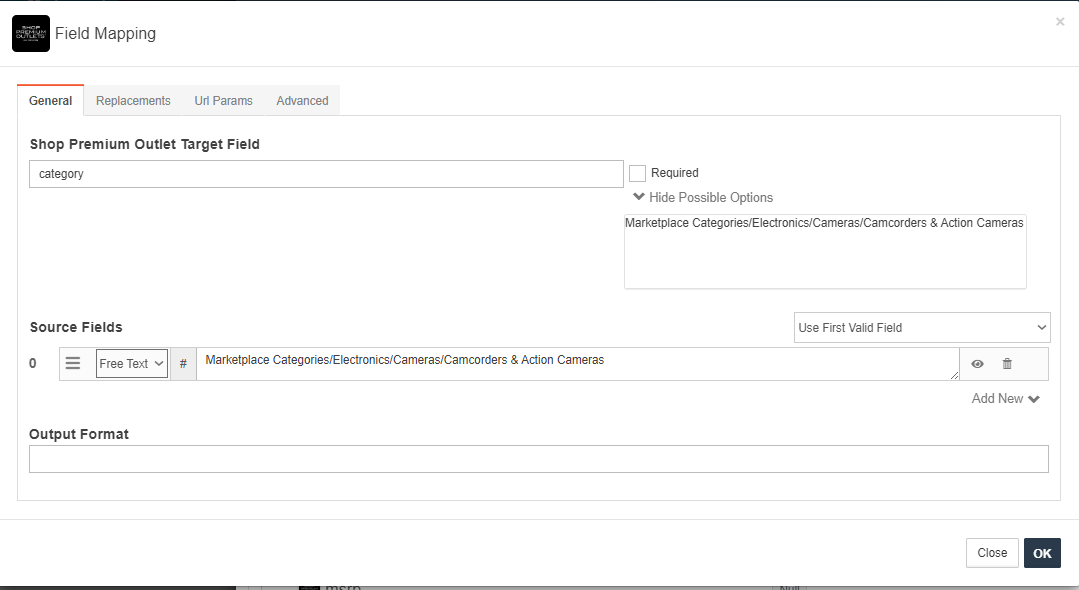Click the Shop Premium Outlets logo icon

coord(31,34)
